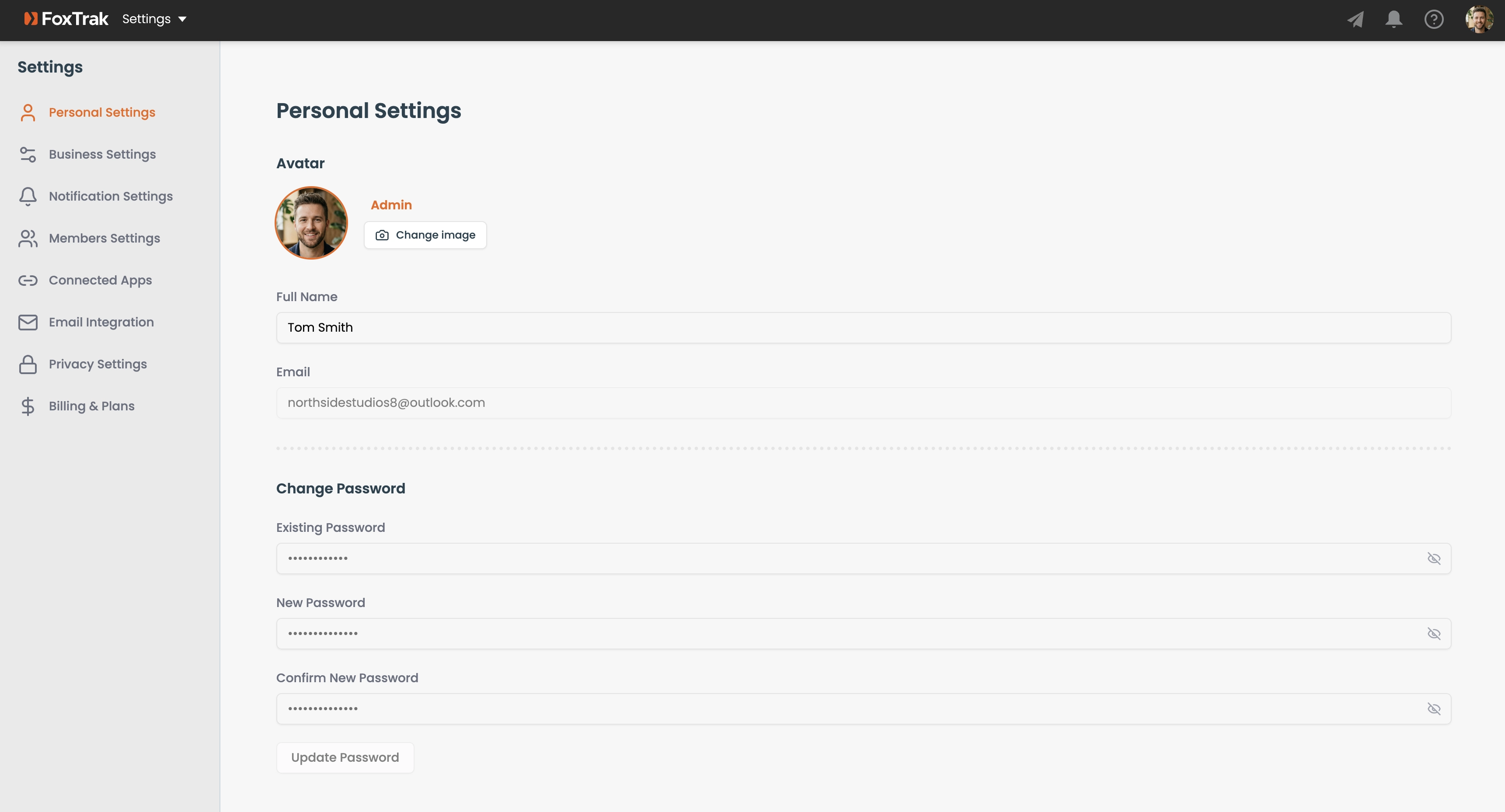The height and width of the screenshot is (812, 1505).
Task: Click the FoxTrak logo
Action: (66, 19)
